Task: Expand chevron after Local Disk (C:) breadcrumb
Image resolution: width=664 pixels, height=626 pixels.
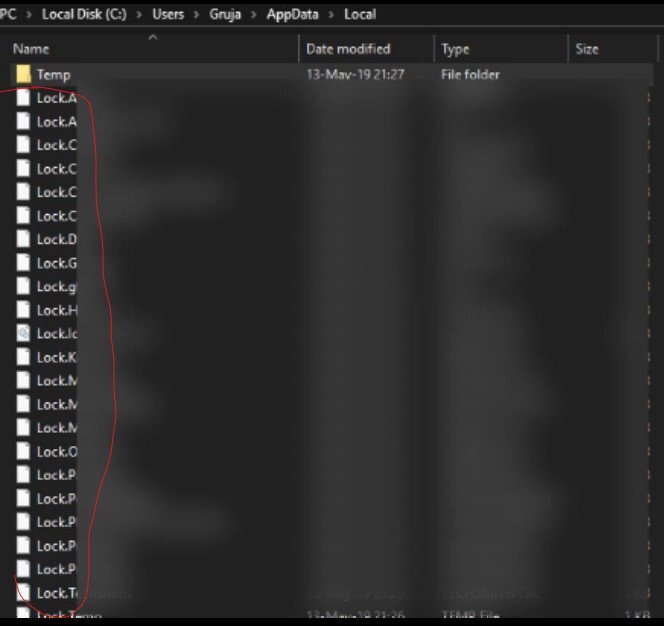Action: (x=141, y=15)
